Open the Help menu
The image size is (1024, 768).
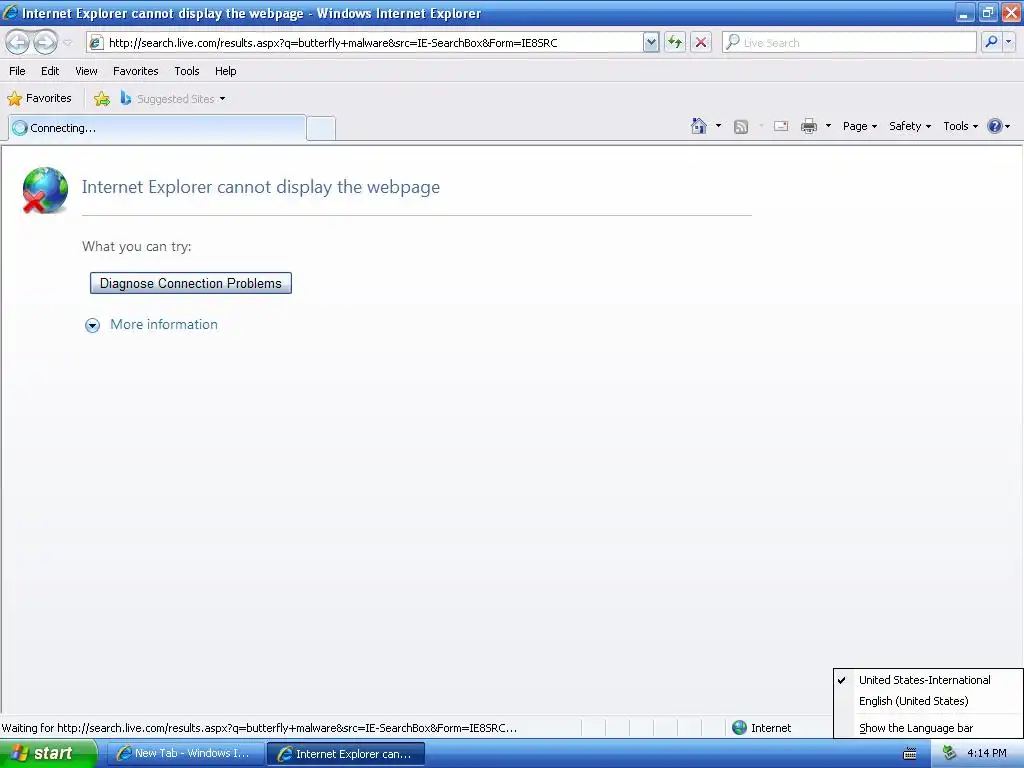click(x=225, y=71)
